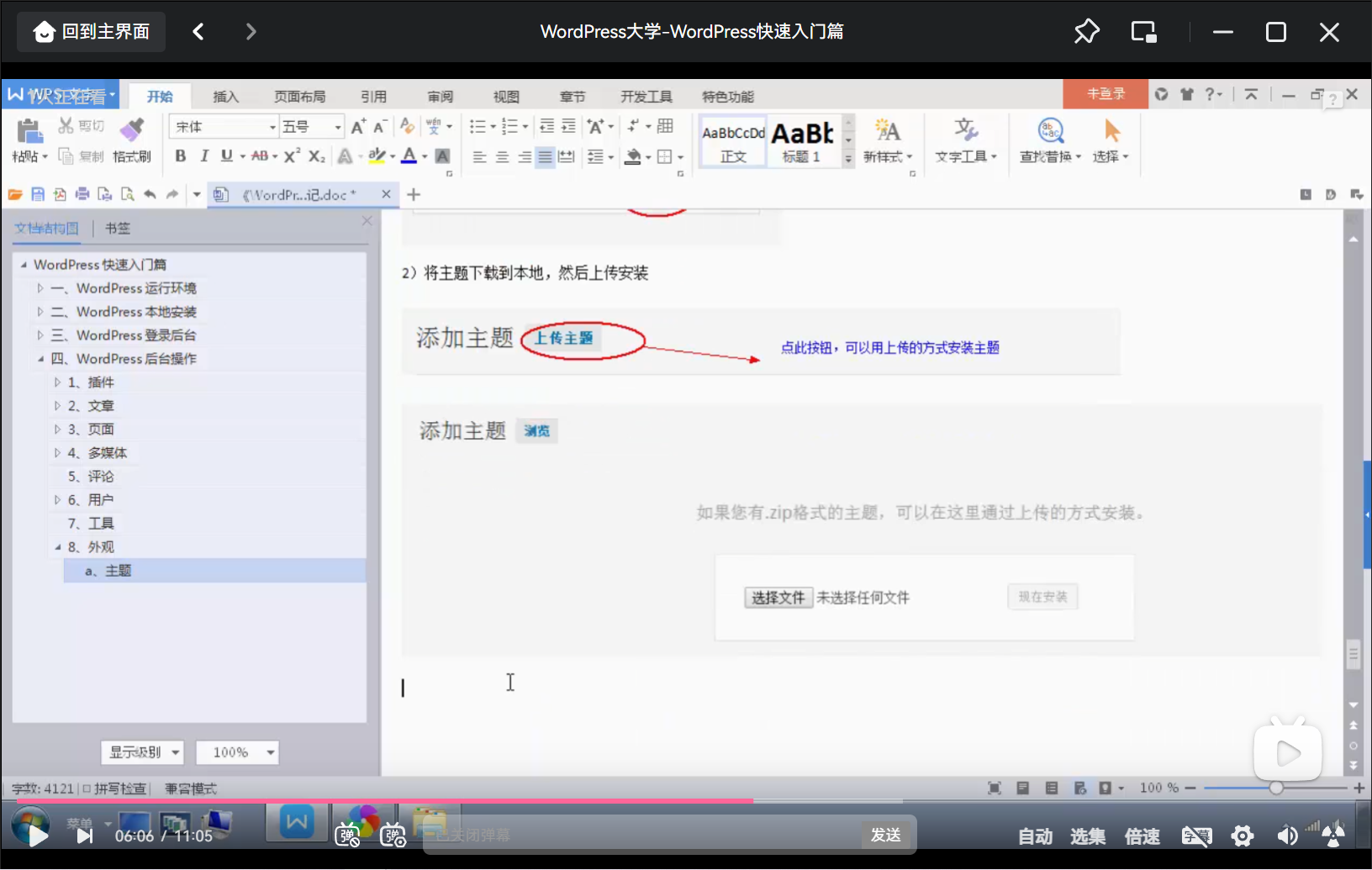The image size is (1372, 870).
Task: Decrease font size with A- icon
Action: pyautogui.click(x=380, y=126)
